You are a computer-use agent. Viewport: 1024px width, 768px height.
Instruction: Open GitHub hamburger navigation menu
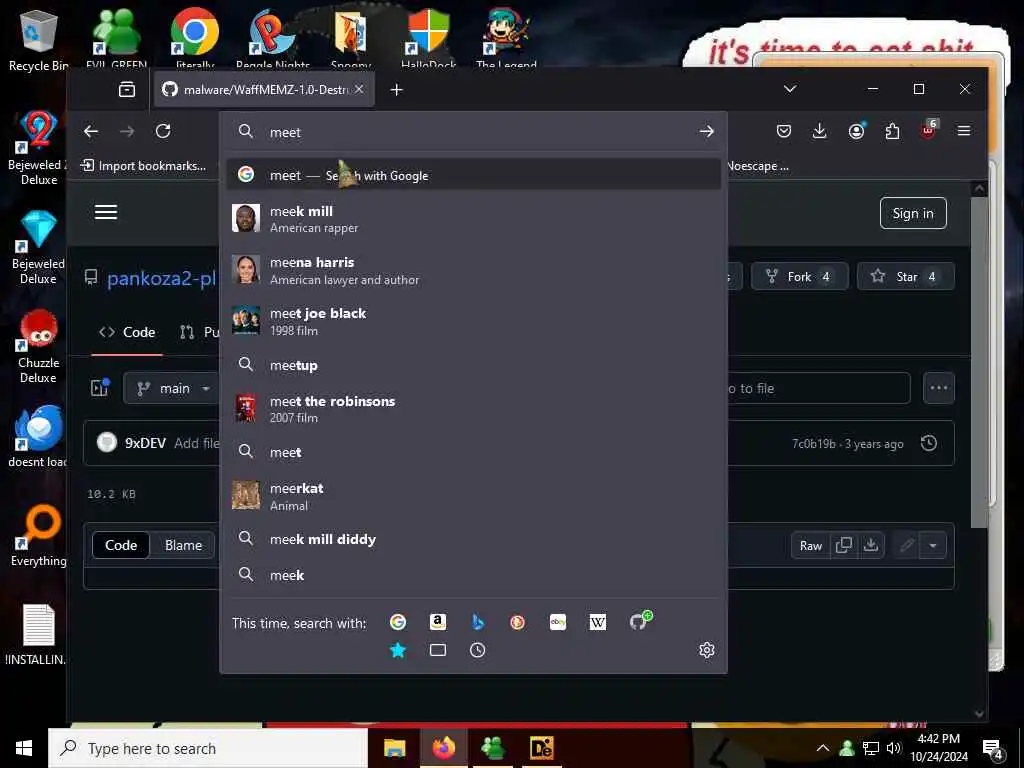click(106, 212)
